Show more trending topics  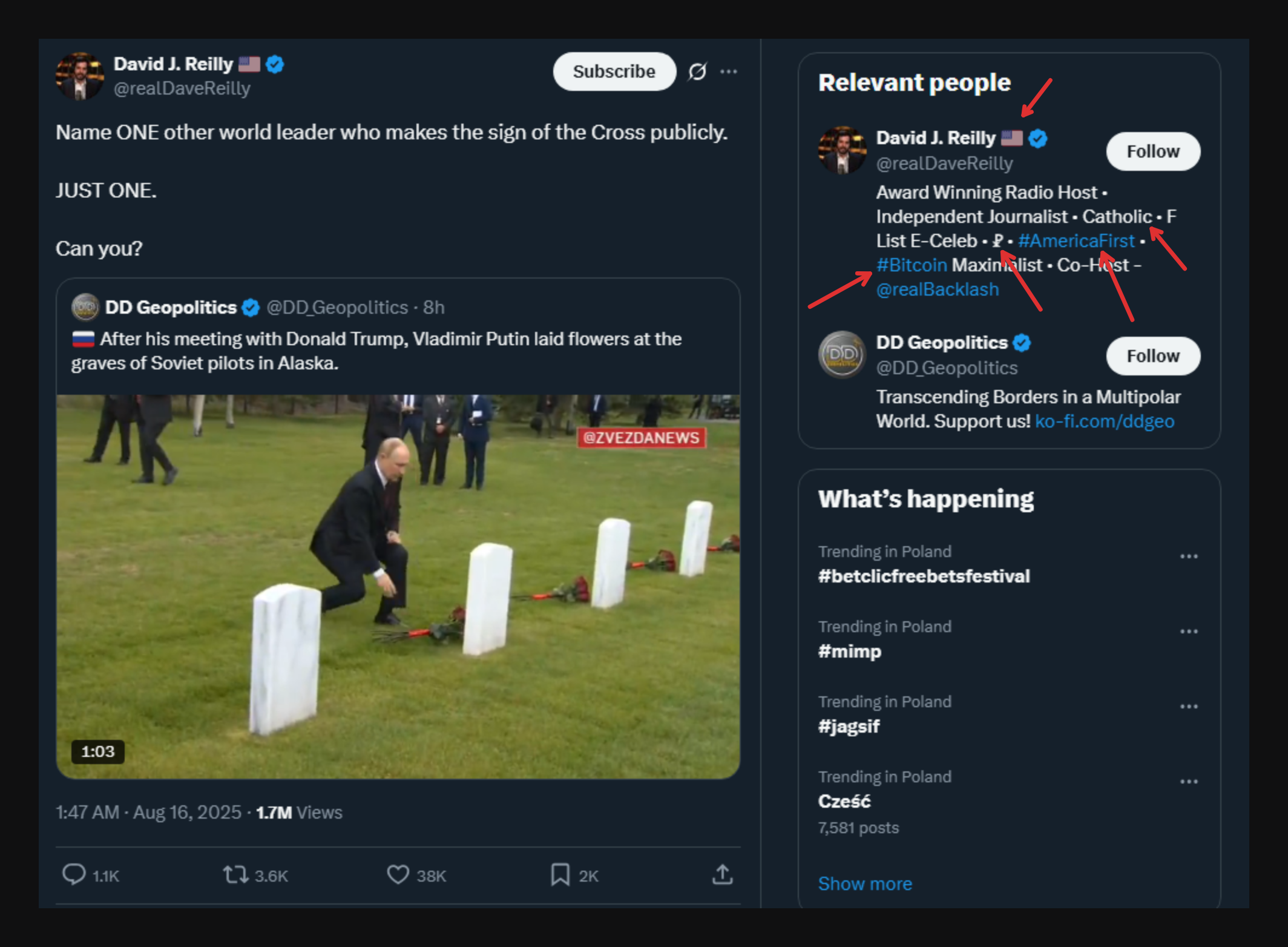865,884
